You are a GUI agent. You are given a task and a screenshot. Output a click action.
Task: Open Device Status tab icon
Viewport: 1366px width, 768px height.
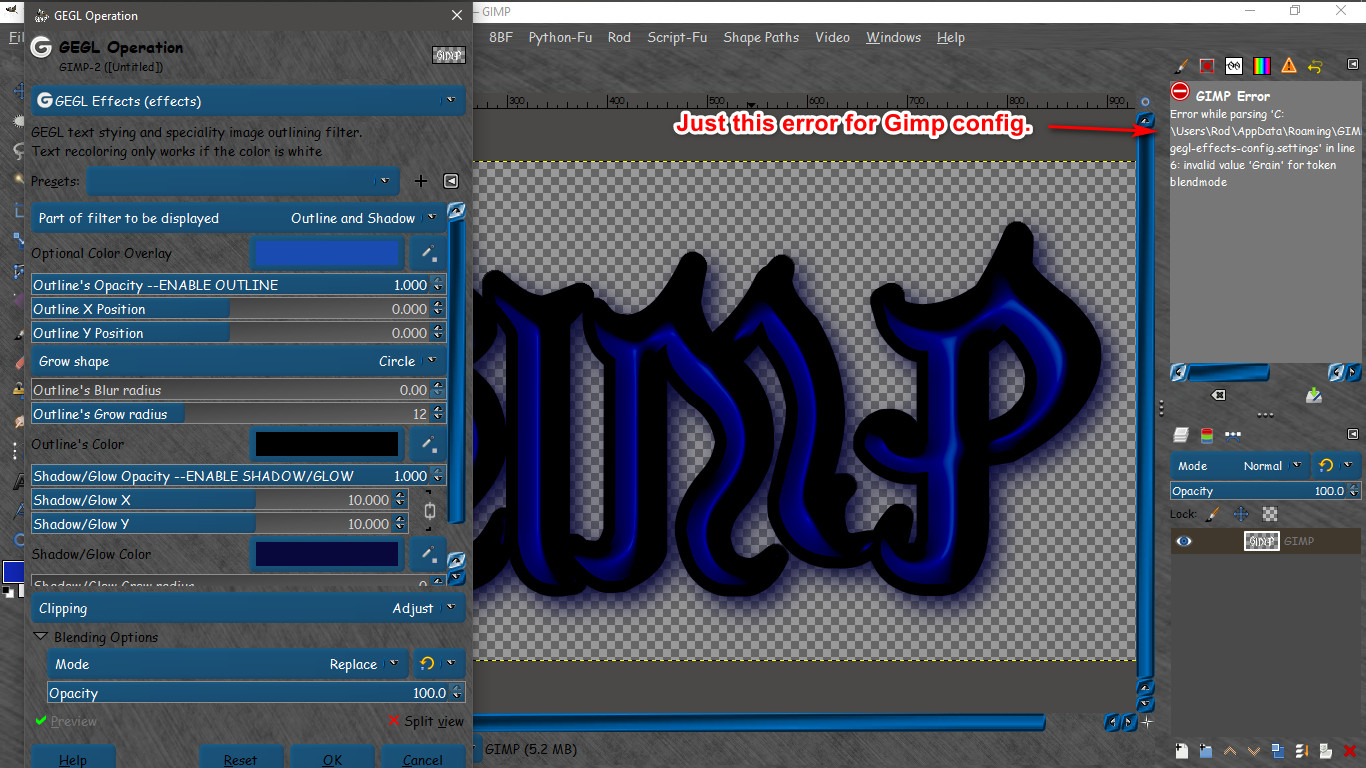(1207, 66)
